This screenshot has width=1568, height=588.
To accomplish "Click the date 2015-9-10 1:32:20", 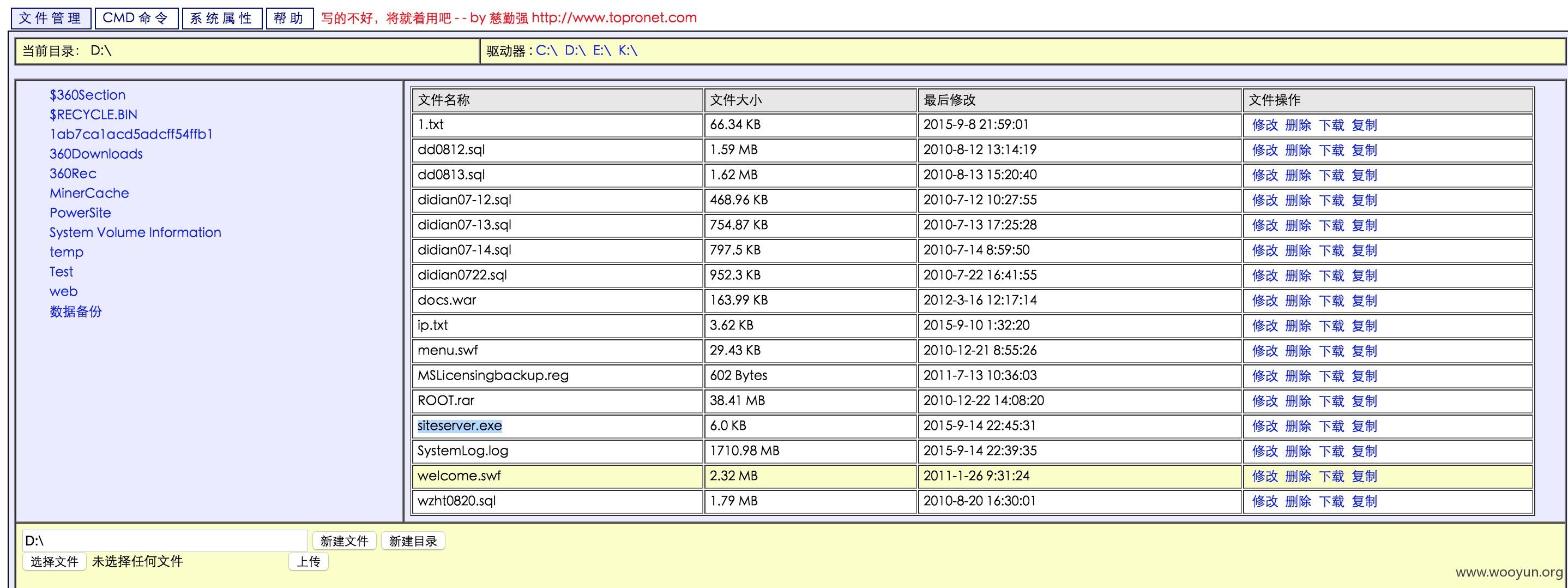I will tap(976, 325).
